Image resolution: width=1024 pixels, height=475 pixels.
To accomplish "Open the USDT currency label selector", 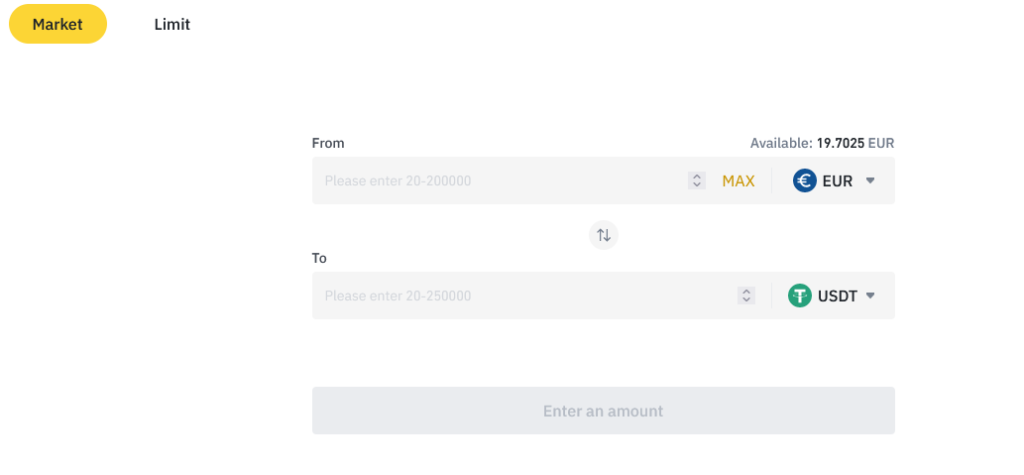I will point(839,296).
